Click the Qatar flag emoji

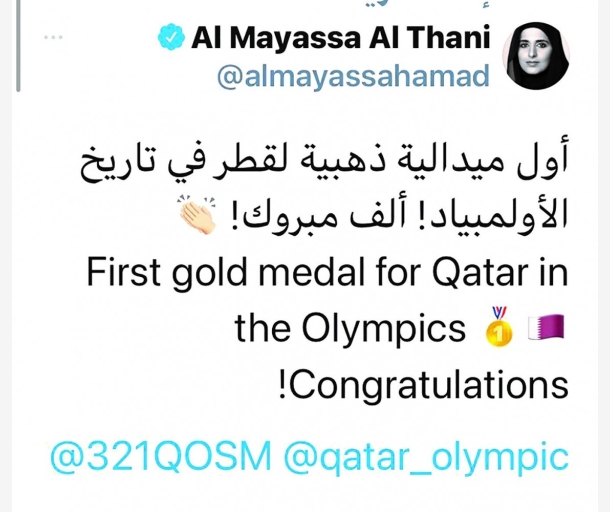[551, 327]
